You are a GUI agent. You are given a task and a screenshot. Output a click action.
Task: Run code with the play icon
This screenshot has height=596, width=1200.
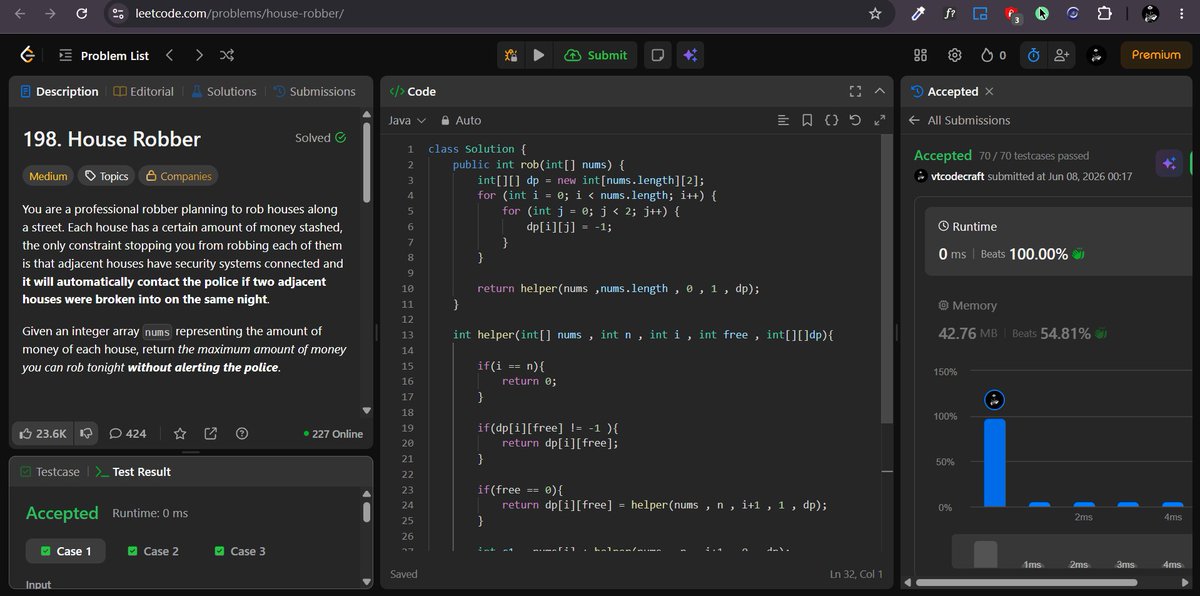click(x=539, y=56)
